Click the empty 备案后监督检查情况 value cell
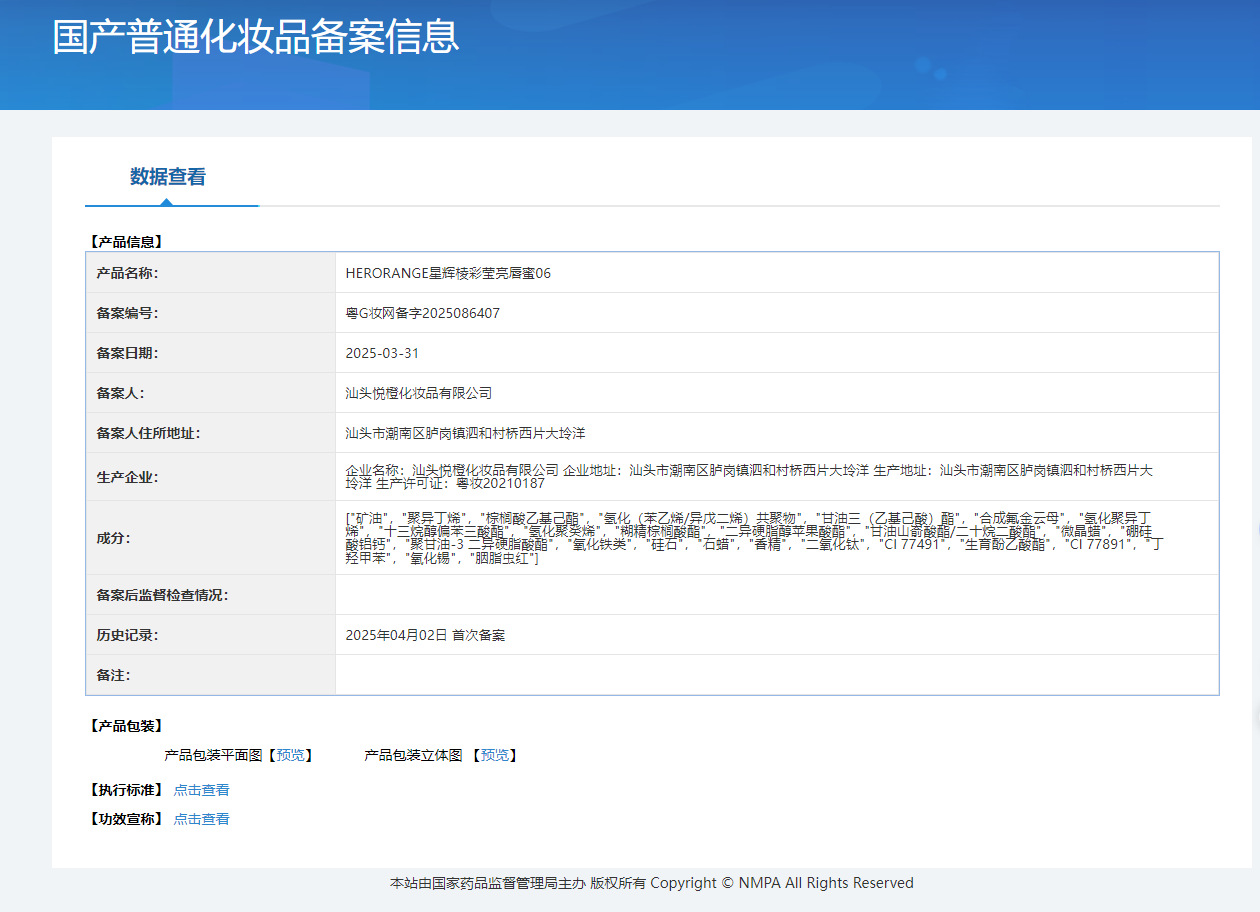The width and height of the screenshot is (1260, 912). coord(776,595)
